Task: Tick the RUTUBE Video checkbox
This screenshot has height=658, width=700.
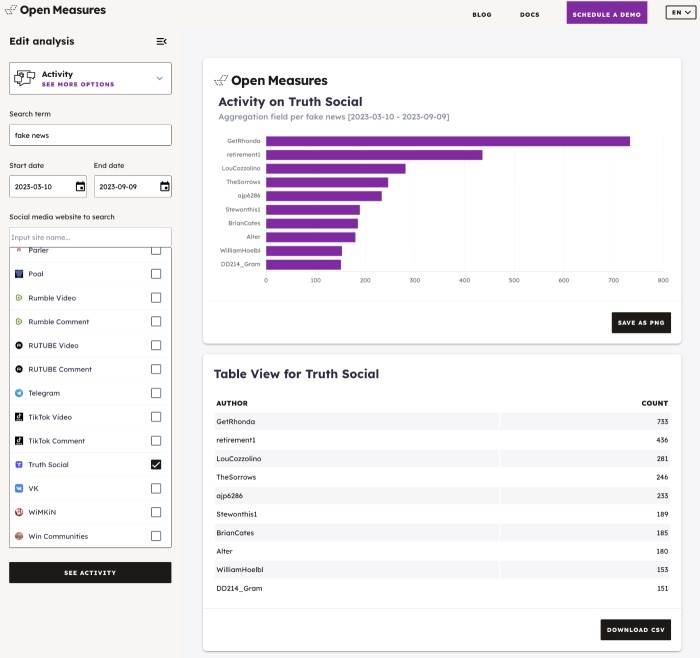Action: (156, 345)
